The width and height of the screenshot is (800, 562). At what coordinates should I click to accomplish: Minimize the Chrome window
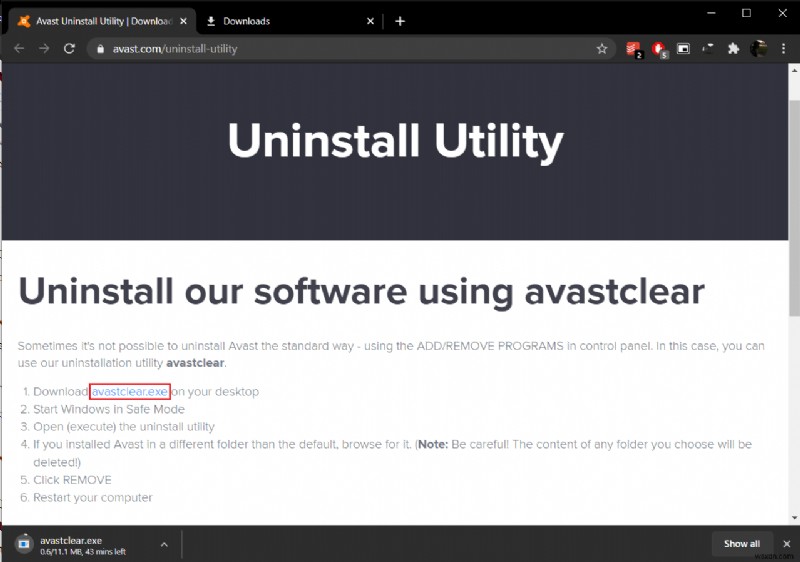[711, 13]
